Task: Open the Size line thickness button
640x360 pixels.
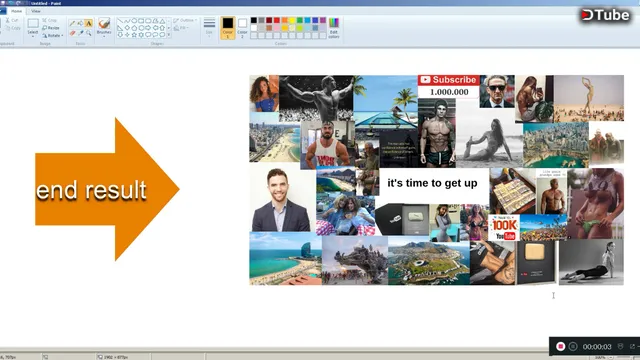Action: [x=209, y=28]
